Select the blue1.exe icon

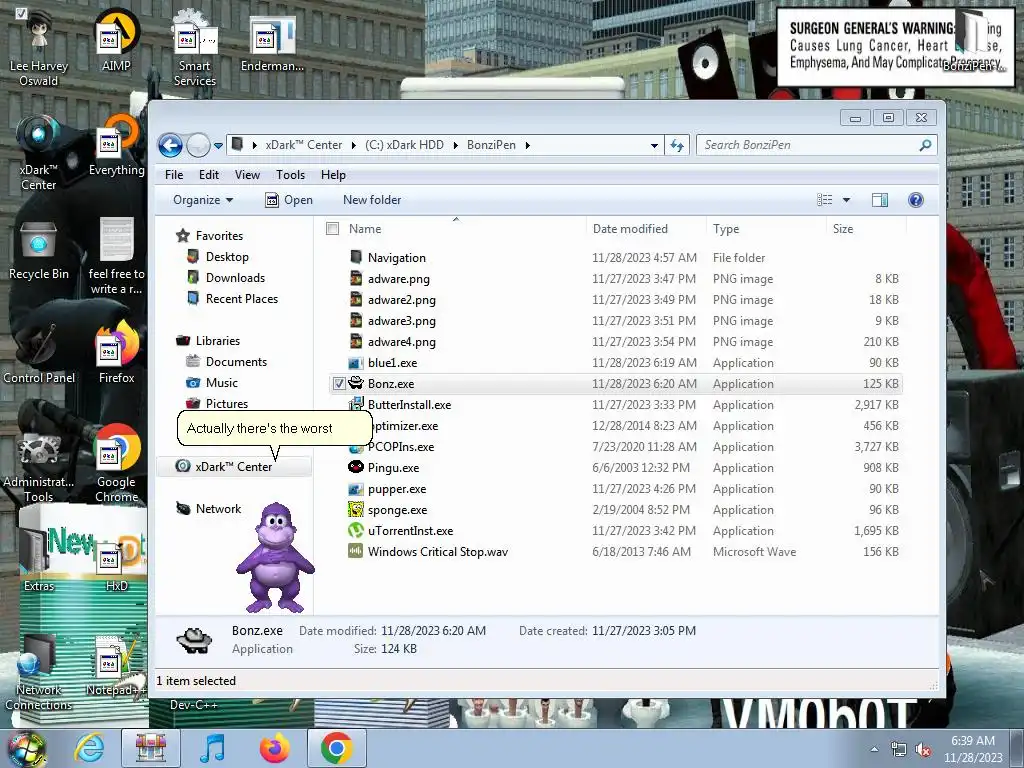[x=355, y=362]
